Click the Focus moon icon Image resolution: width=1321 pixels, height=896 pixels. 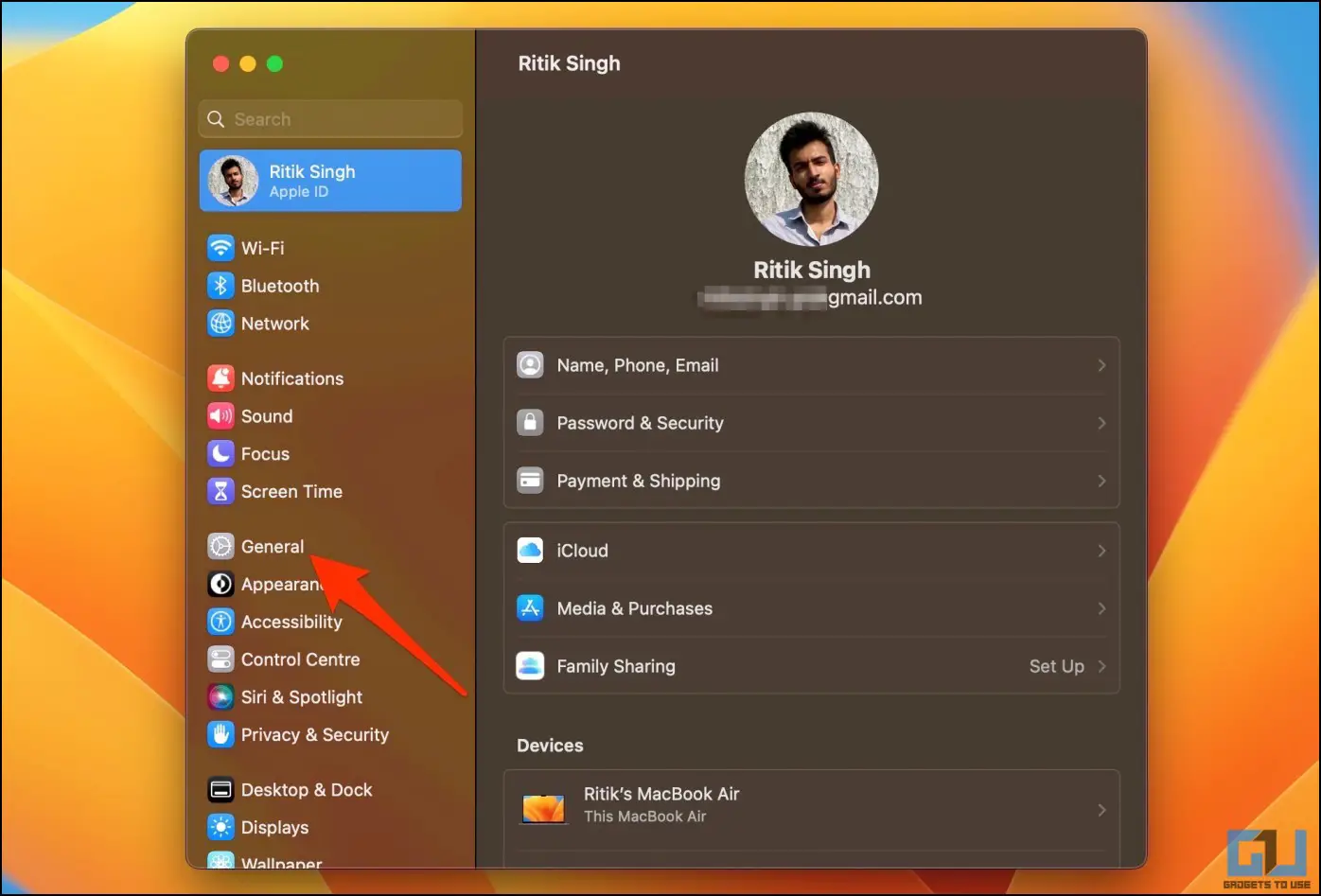220,454
